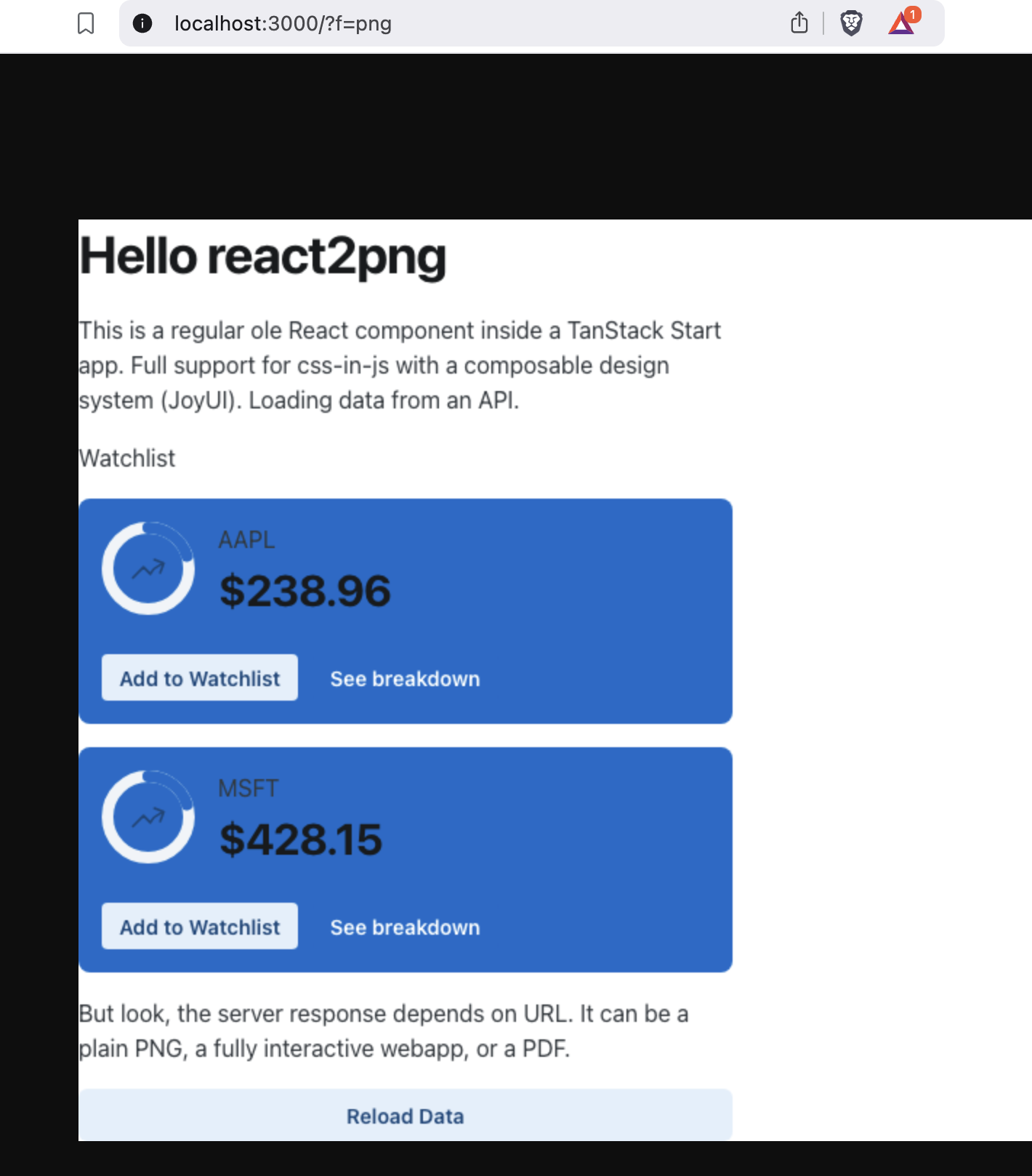
Task: Open Brave Rewards triangle icon
Action: click(900, 25)
